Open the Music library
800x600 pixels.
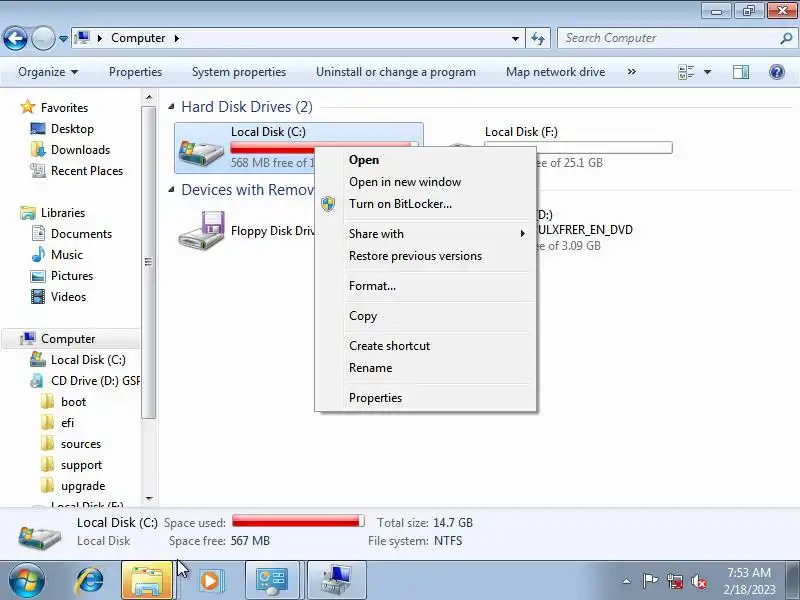(66, 255)
